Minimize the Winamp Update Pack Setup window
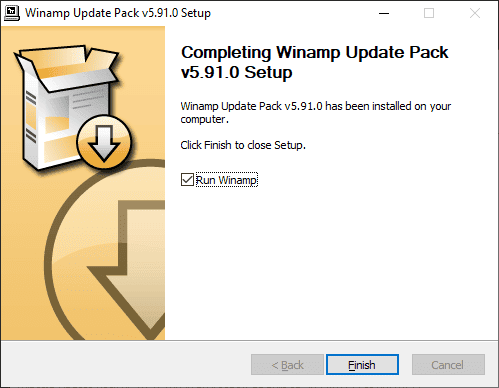Screen dimensions: 499x388 [x=384, y=13]
